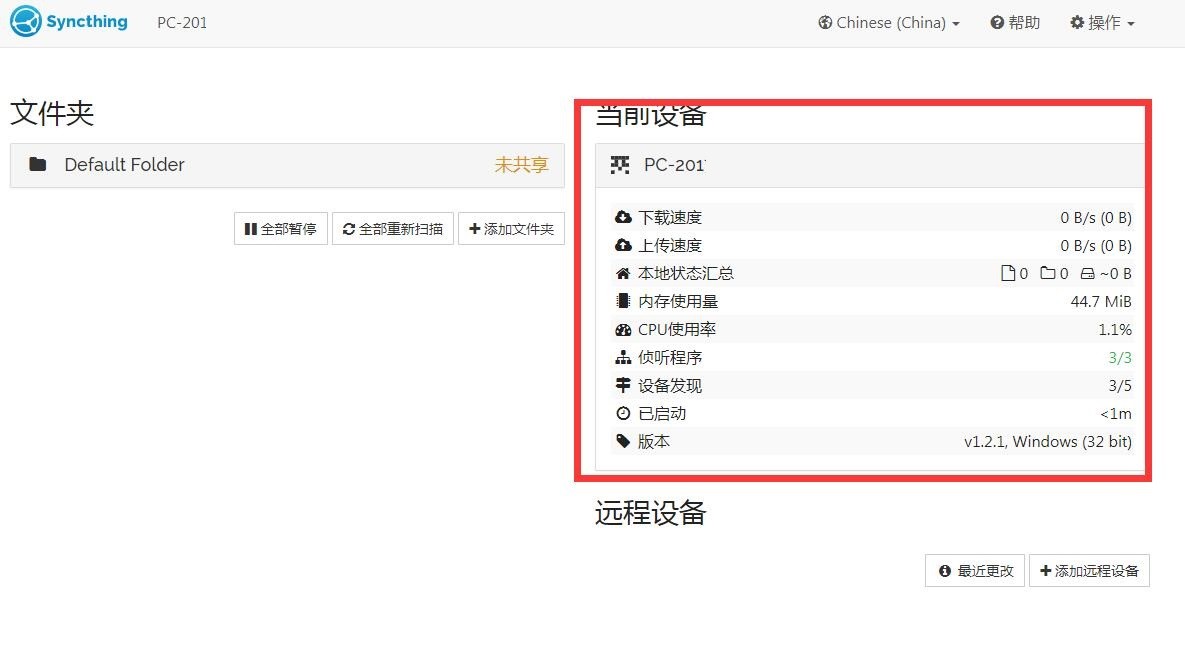Open 最近更改 recent changes
Image resolution: width=1185 pixels, height=651 pixels.
click(974, 570)
